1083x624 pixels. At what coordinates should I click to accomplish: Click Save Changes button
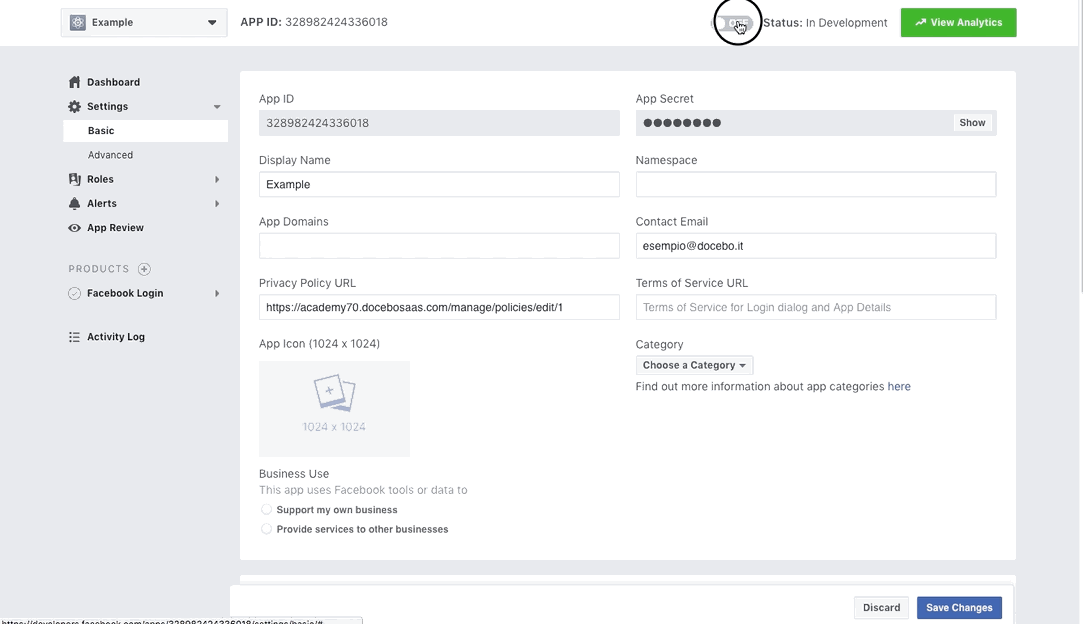pyautogui.click(x=959, y=607)
